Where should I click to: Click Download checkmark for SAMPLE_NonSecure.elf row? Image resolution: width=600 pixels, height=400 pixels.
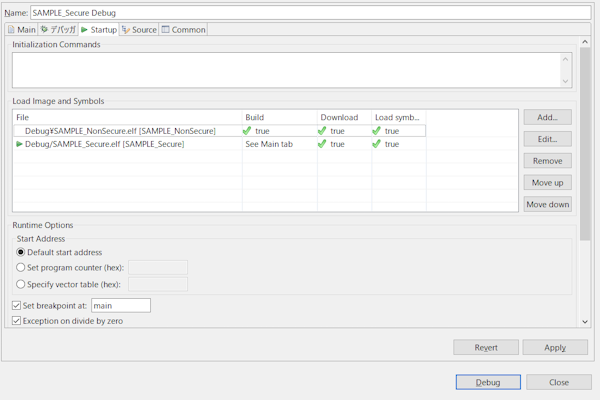322,131
